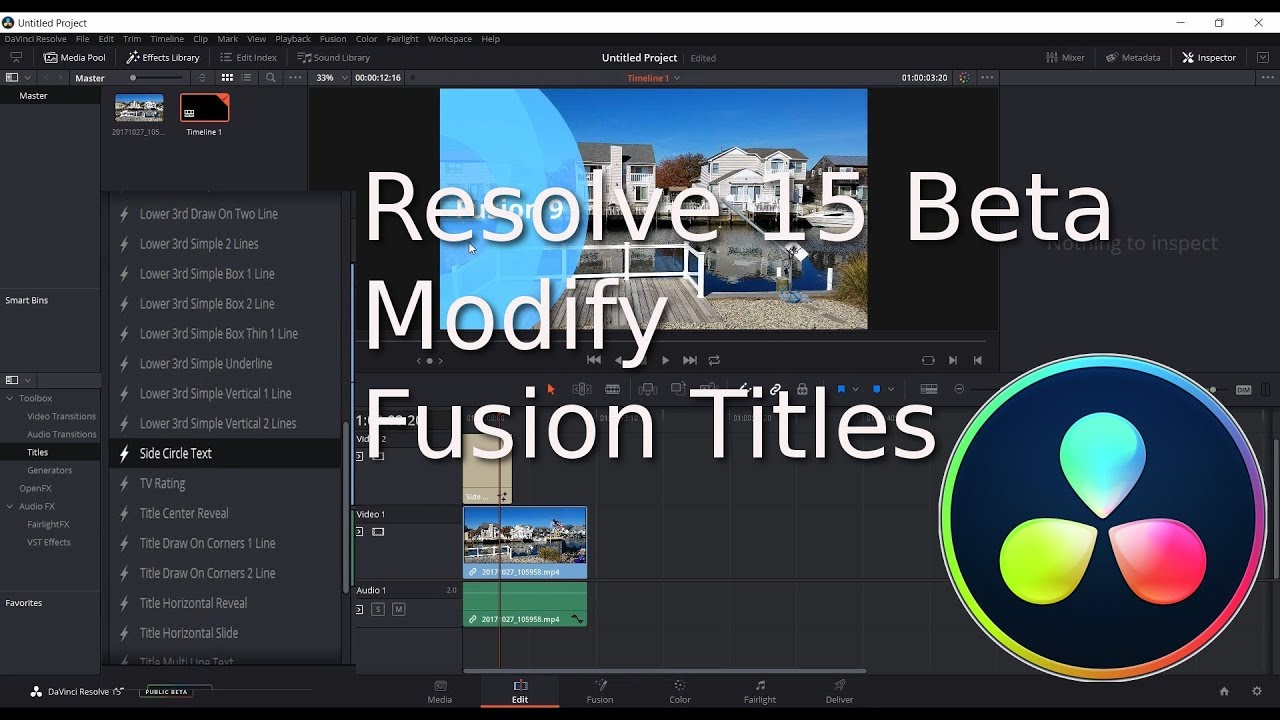The image size is (1280, 720).
Task: Open the File menu
Action: [83, 39]
